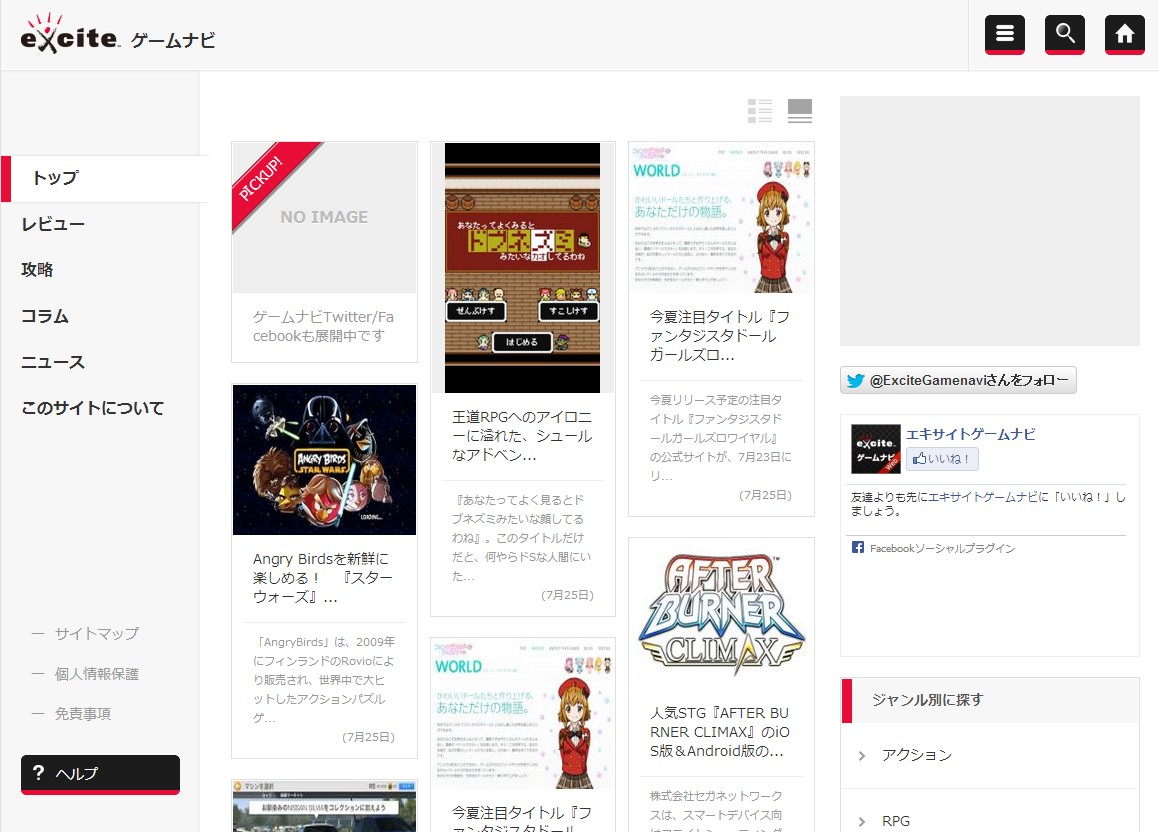Click the Twitter bird icon
The image size is (1158, 832).
[855, 381]
